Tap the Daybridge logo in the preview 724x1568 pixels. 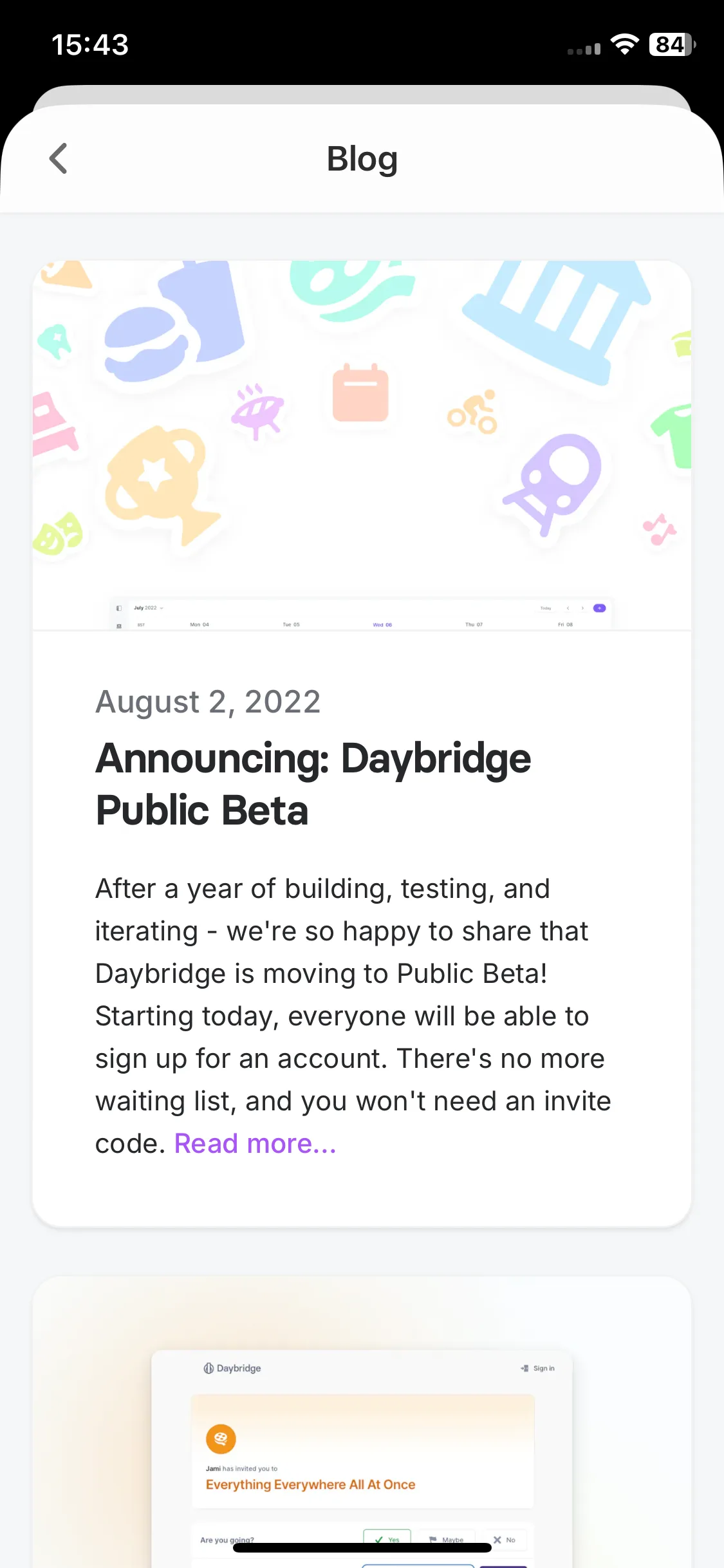[232, 1368]
